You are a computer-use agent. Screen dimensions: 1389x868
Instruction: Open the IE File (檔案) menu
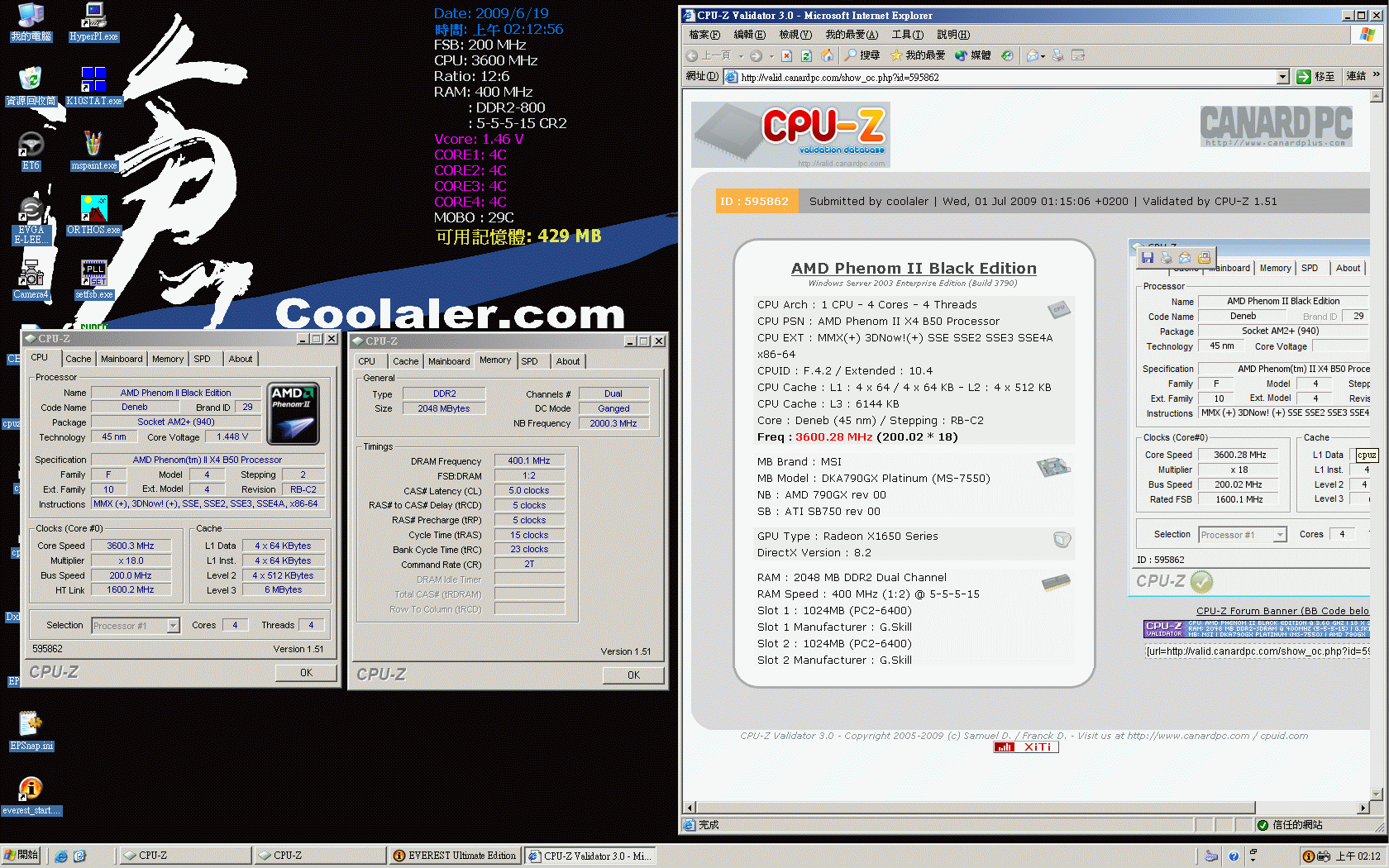[704, 35]
